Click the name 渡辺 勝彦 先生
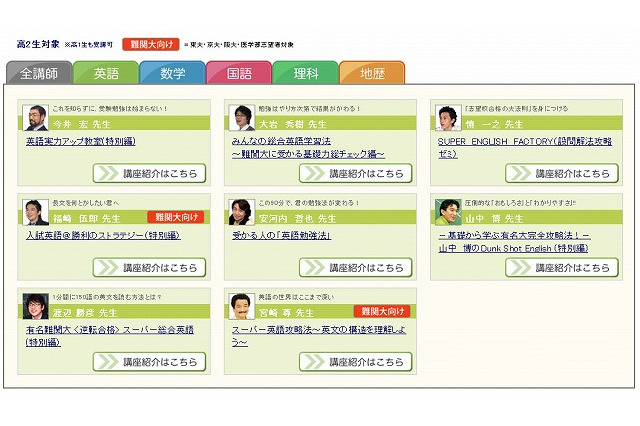Screen dimensions: 640x426 [85, 313]
